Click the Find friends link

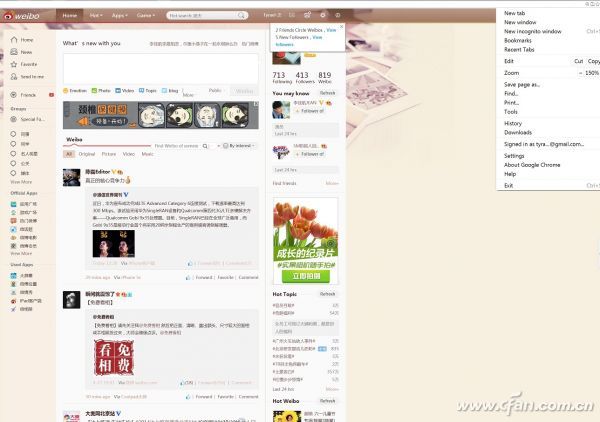click(284, 183)
